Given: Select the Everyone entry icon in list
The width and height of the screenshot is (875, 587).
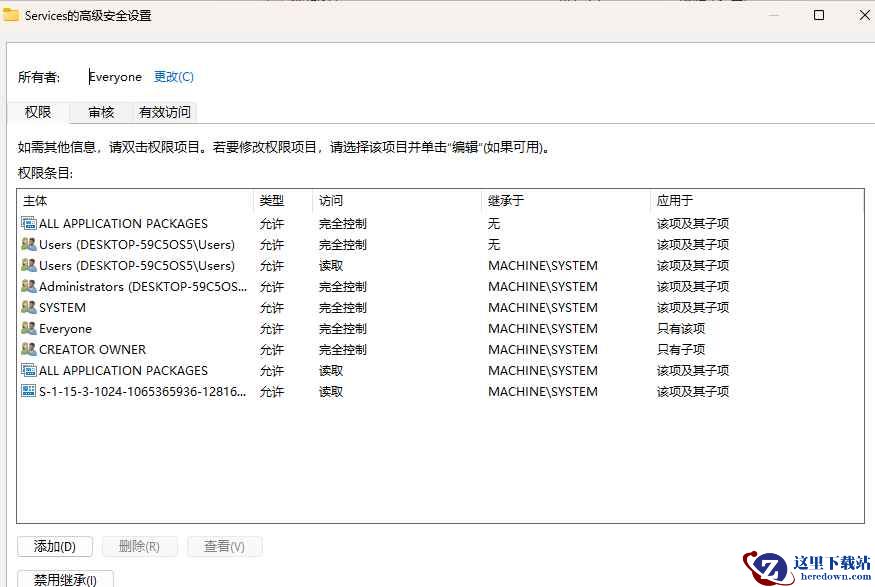Looking at the screenshot, I should [28, 328].
